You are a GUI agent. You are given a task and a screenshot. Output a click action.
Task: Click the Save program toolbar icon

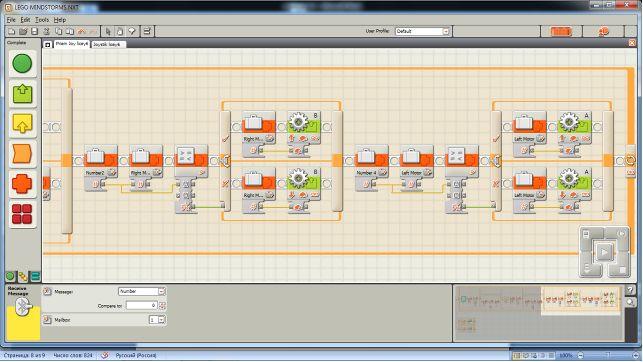coord(35,31)
